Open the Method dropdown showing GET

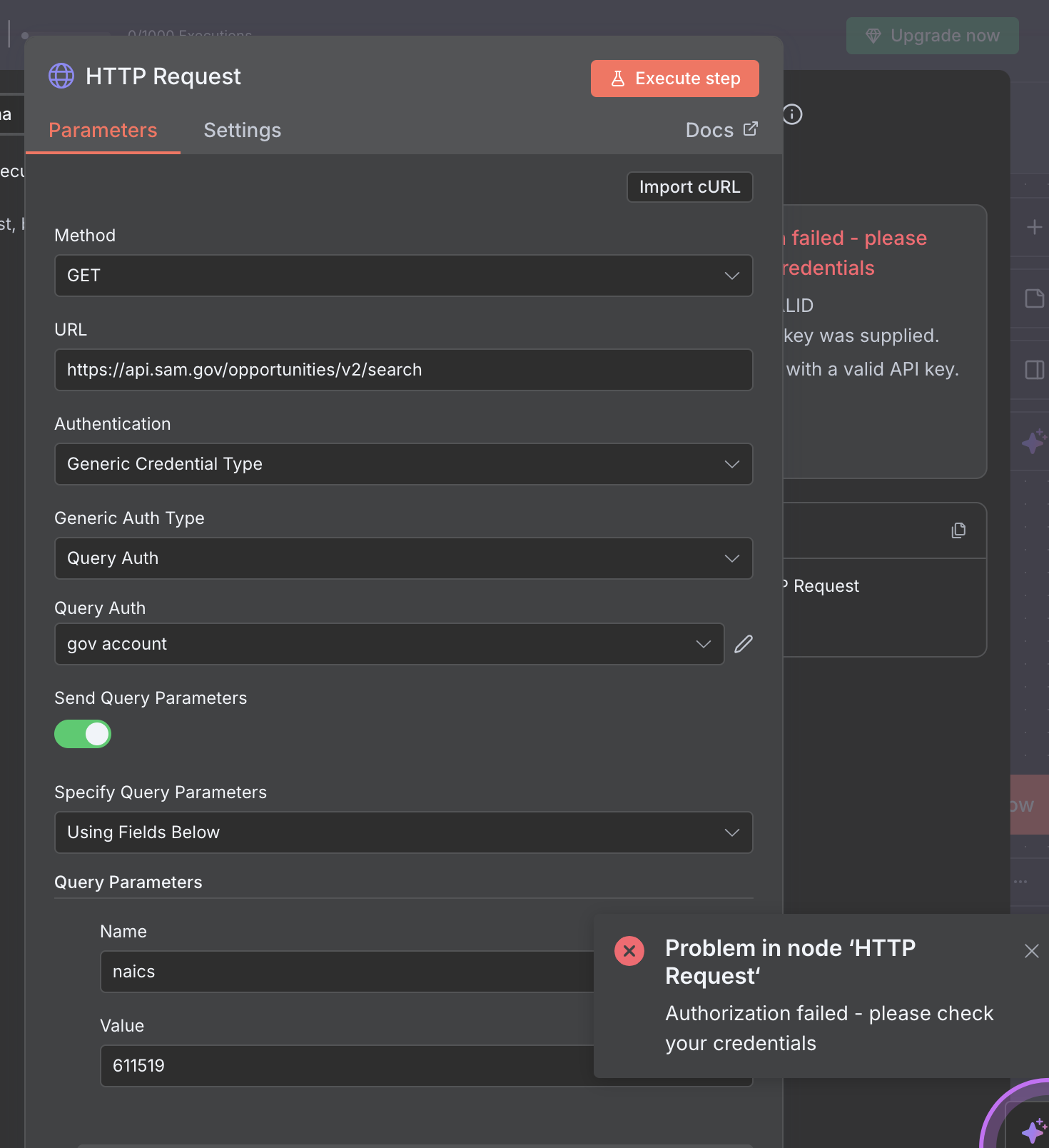click(403, 276)
